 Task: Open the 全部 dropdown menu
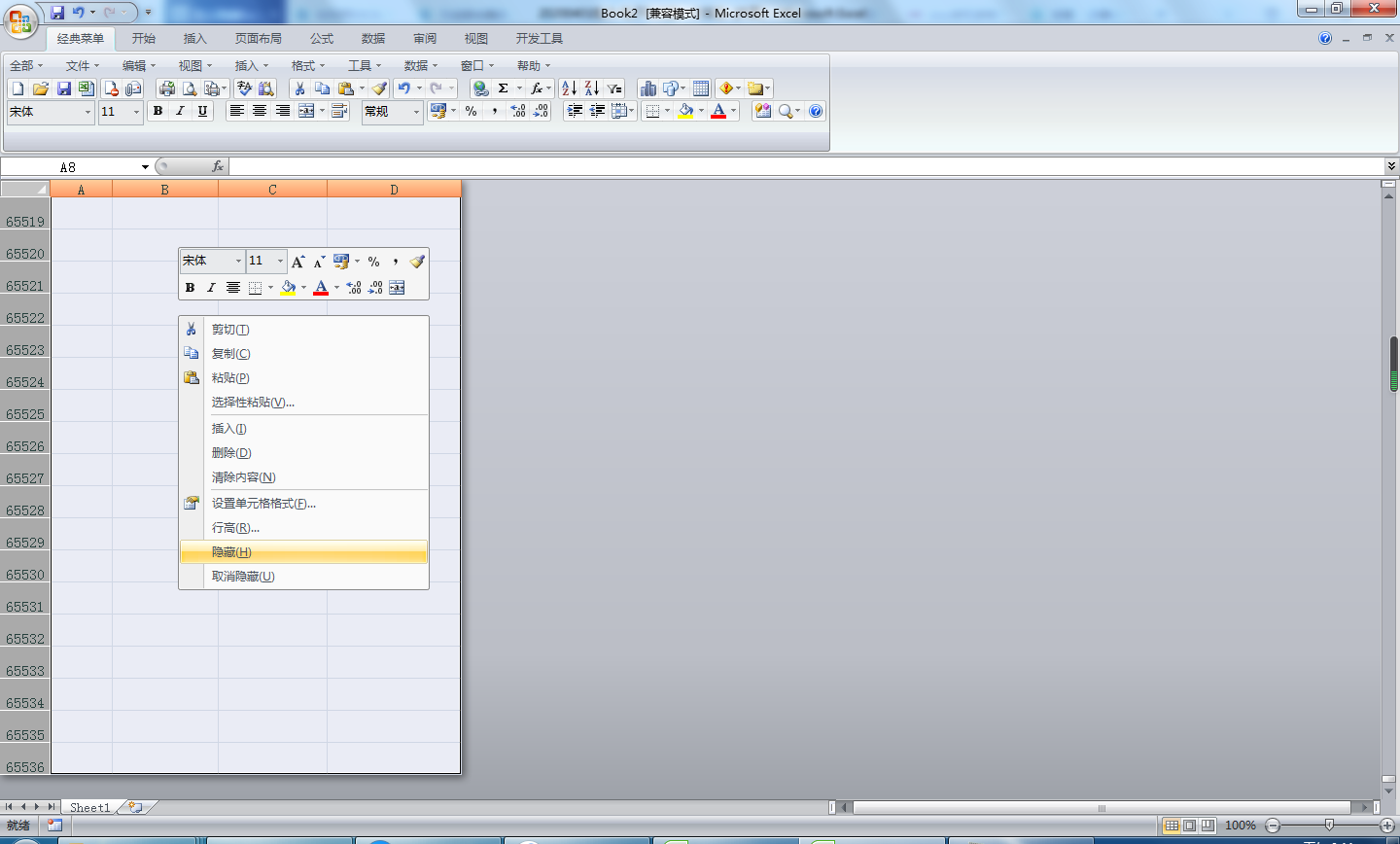pos(27,65)
